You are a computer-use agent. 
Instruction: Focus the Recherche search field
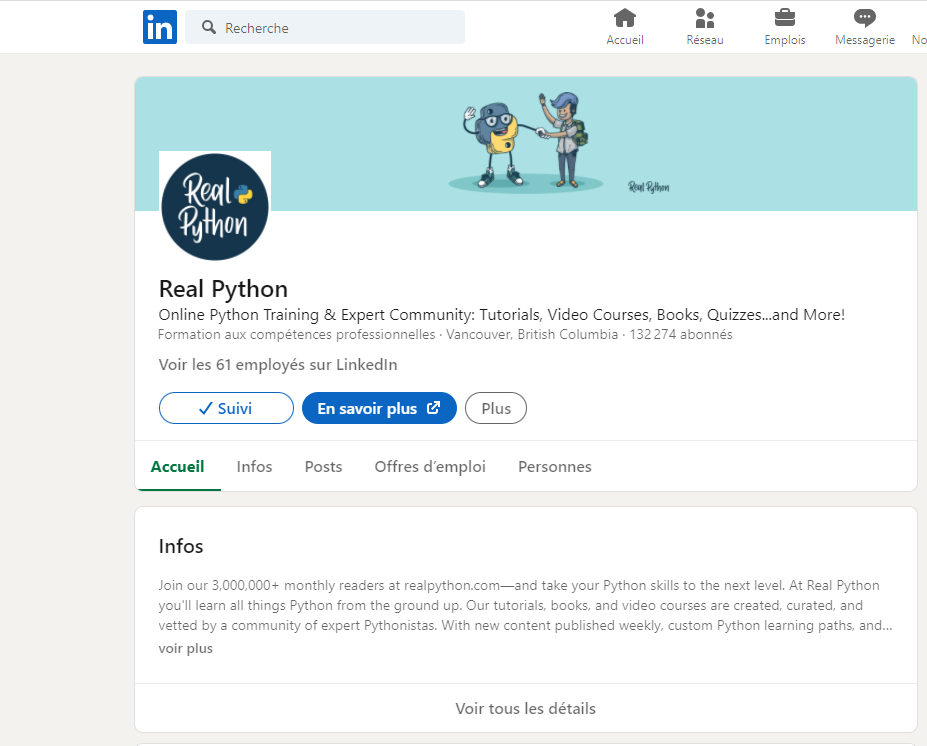pos(325,27)
